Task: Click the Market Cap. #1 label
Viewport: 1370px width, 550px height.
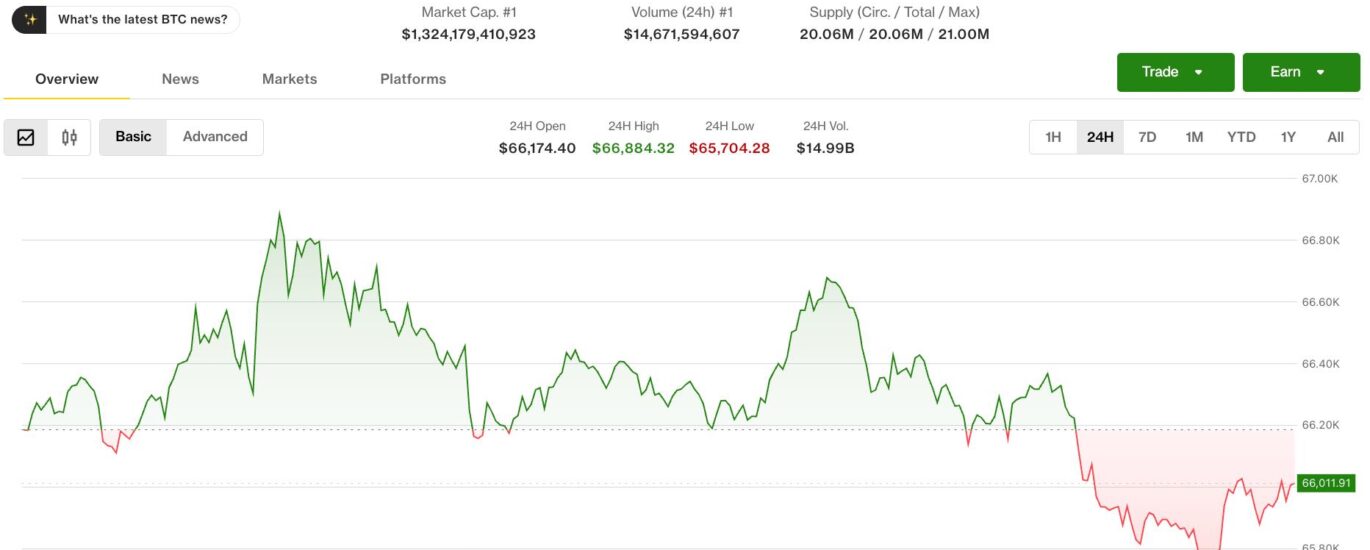Action: click(469, 12)
